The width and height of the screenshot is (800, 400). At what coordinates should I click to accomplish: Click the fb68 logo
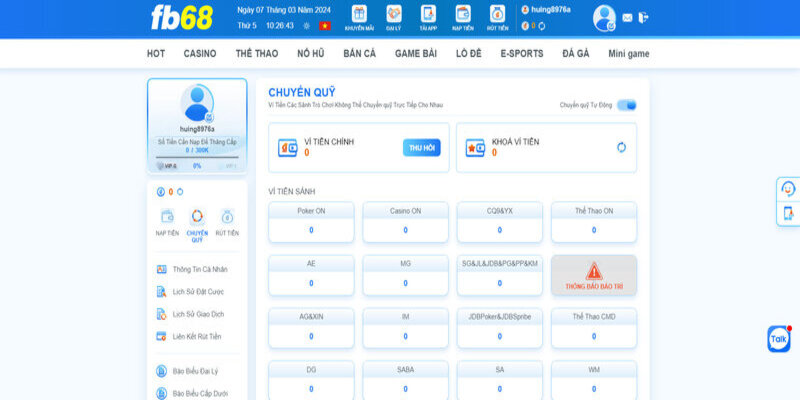pos(182,18)
